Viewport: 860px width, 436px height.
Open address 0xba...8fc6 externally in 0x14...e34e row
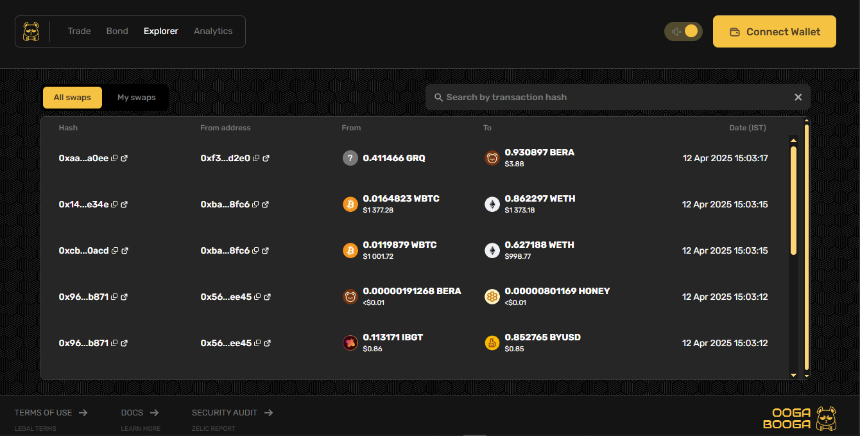265,204
